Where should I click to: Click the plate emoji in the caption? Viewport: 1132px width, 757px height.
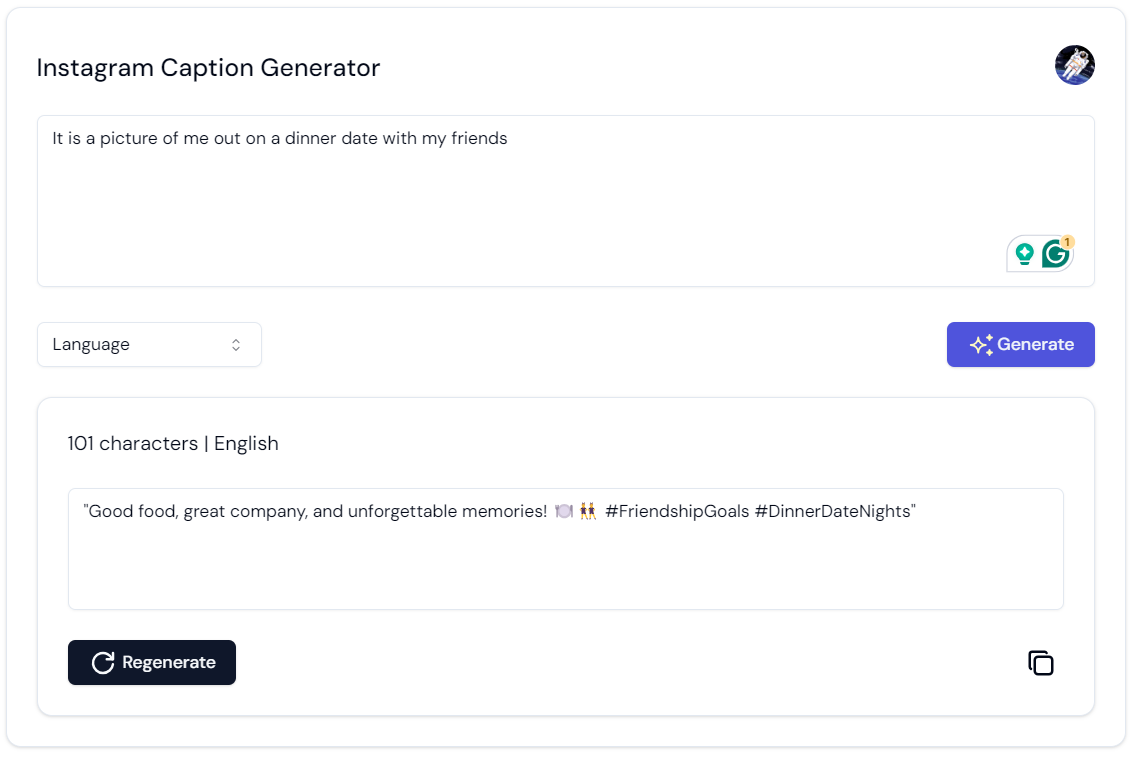click(564, 511)
